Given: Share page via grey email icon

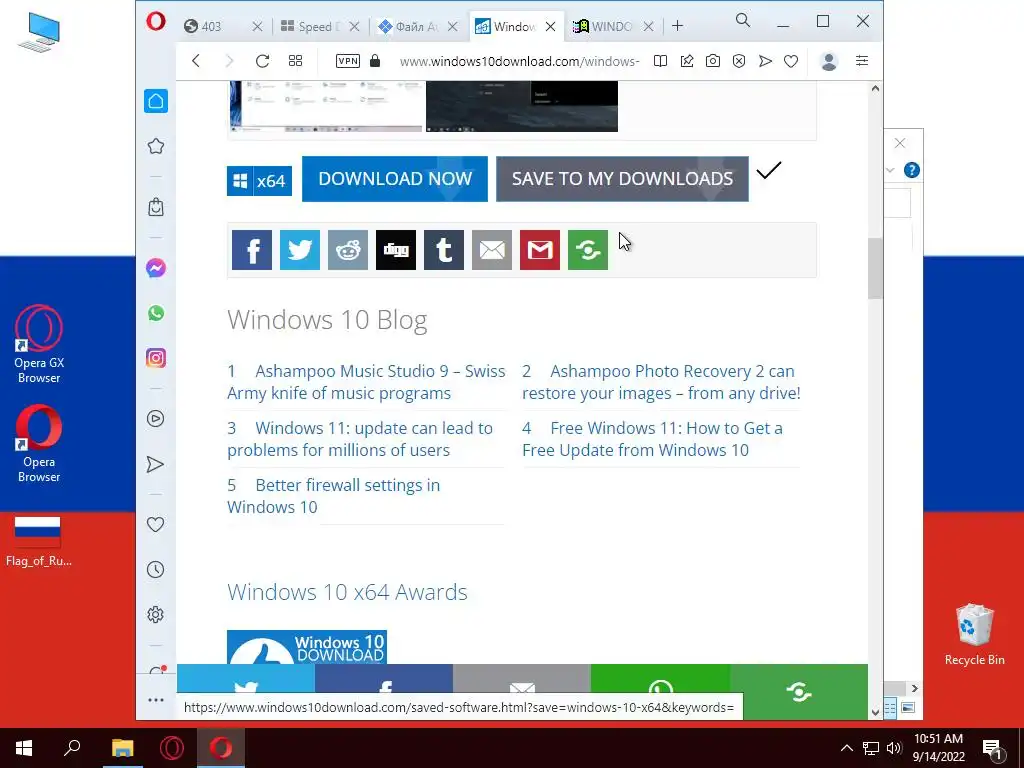Looking at the screenshot, I should (492, 250).
